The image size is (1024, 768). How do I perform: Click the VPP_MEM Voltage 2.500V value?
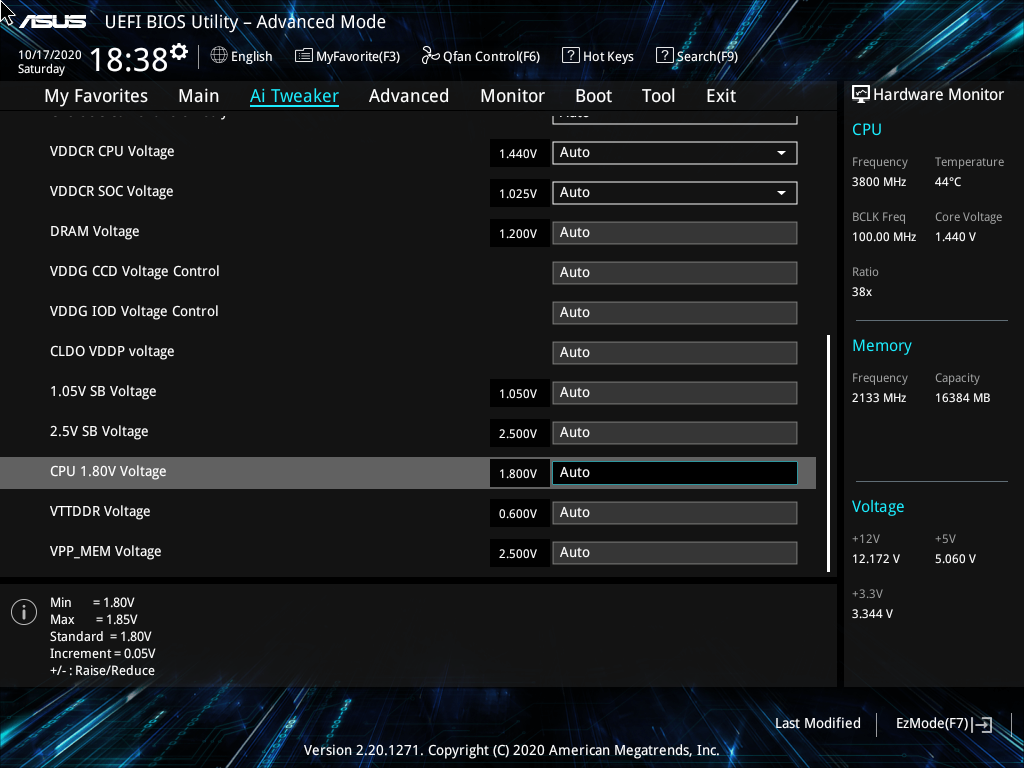tap(518, 554)
